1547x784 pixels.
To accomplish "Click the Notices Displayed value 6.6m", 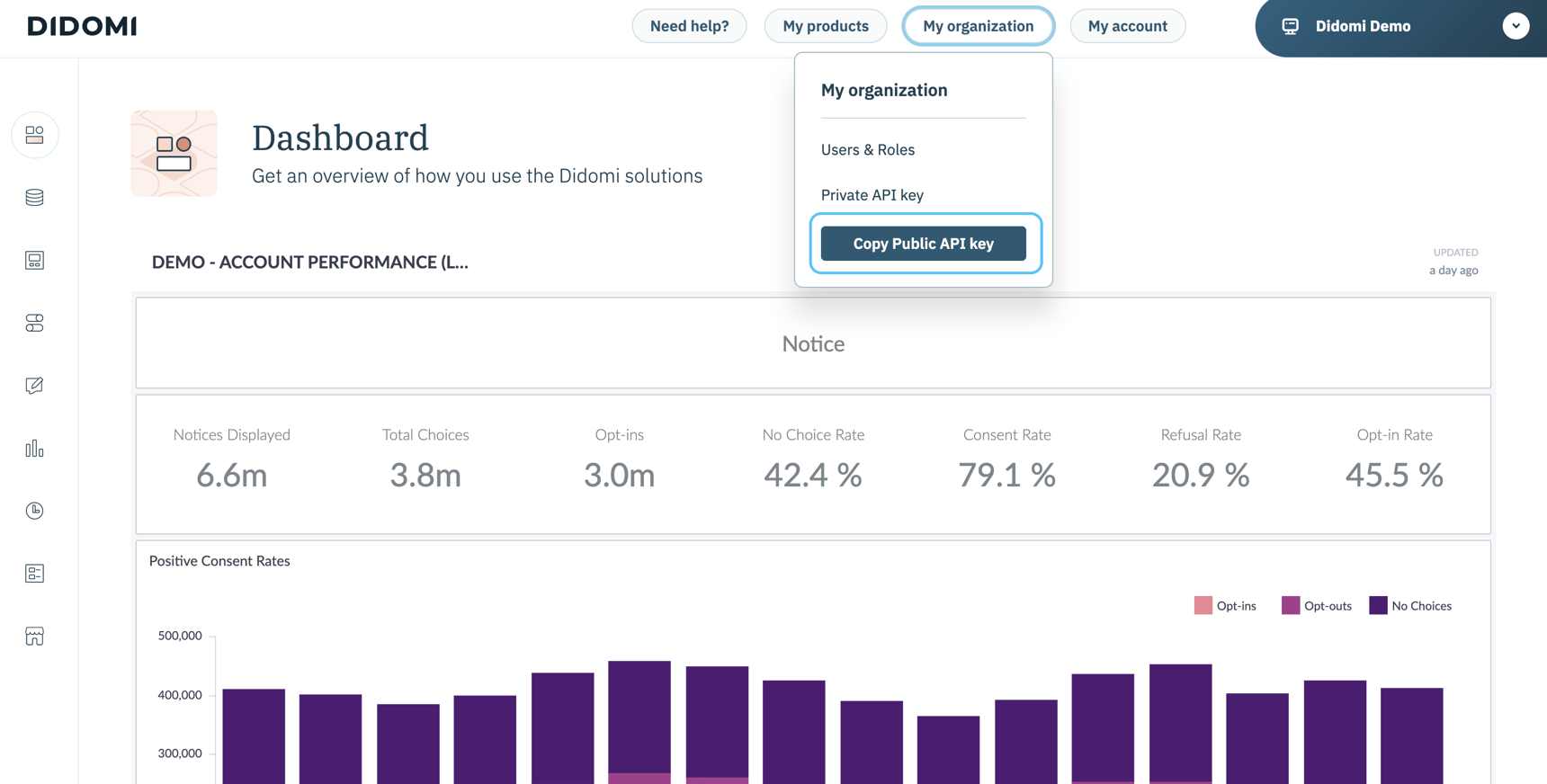I will coord(232,475).
